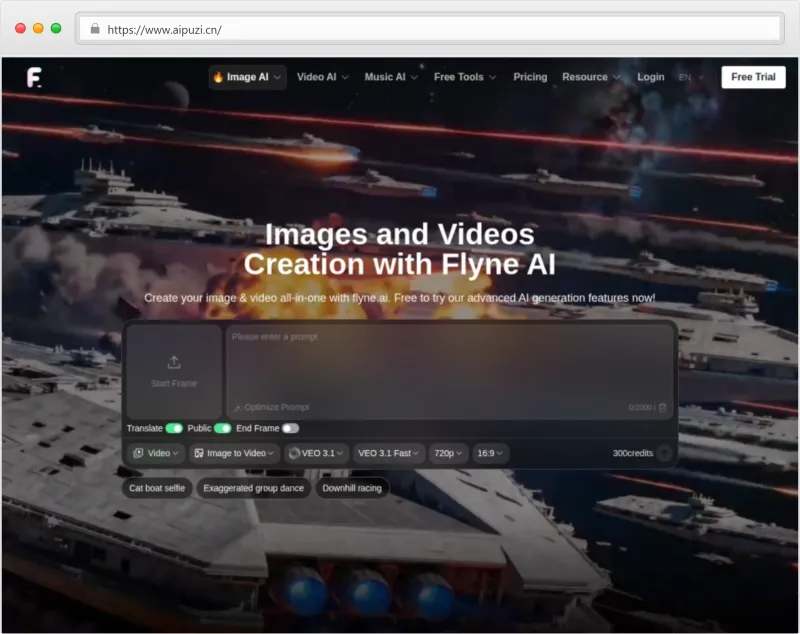The height and width of the screenshot is (634, 800).
Task: Open the Free Tools menu
Action: pyautogui.click(x=464, y=77)
